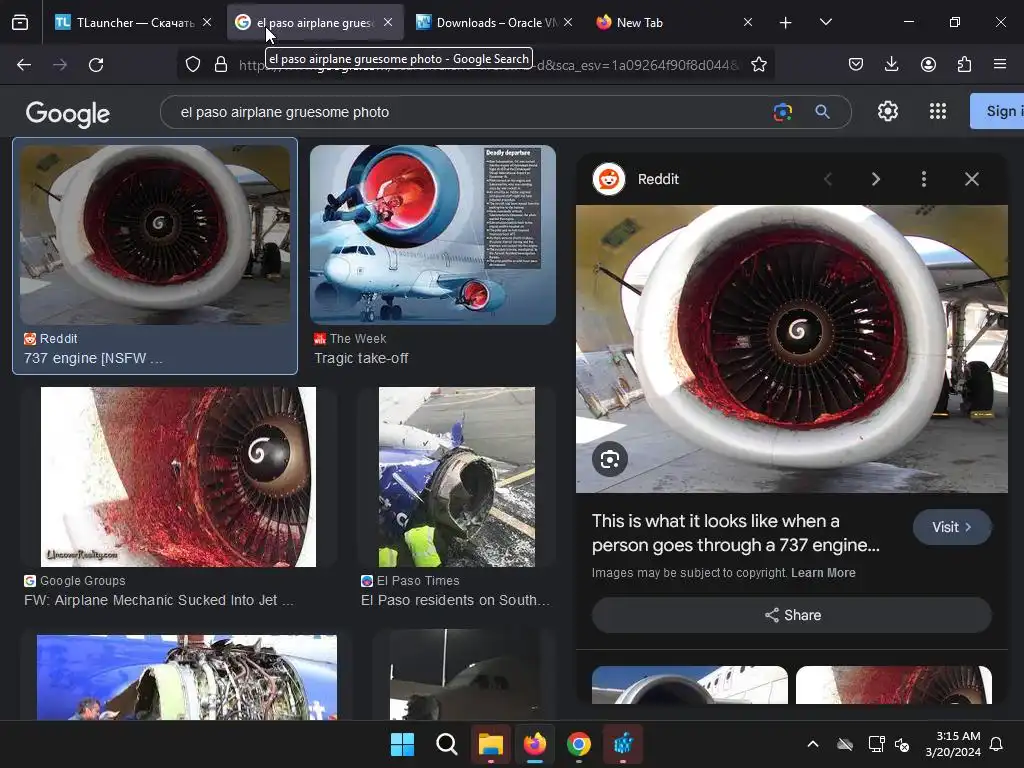Close the TLauncher tab

[x=206, y=22]
